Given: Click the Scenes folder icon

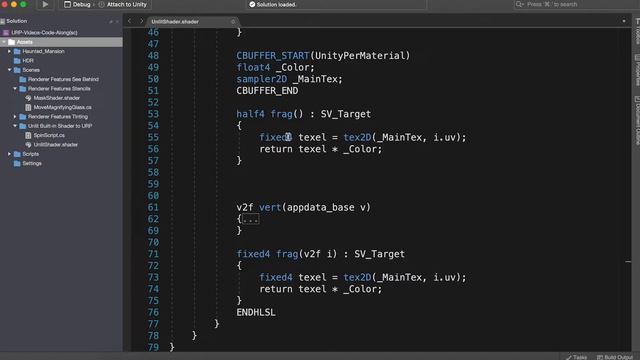Looking at the screenshot, I should (17, 70).
